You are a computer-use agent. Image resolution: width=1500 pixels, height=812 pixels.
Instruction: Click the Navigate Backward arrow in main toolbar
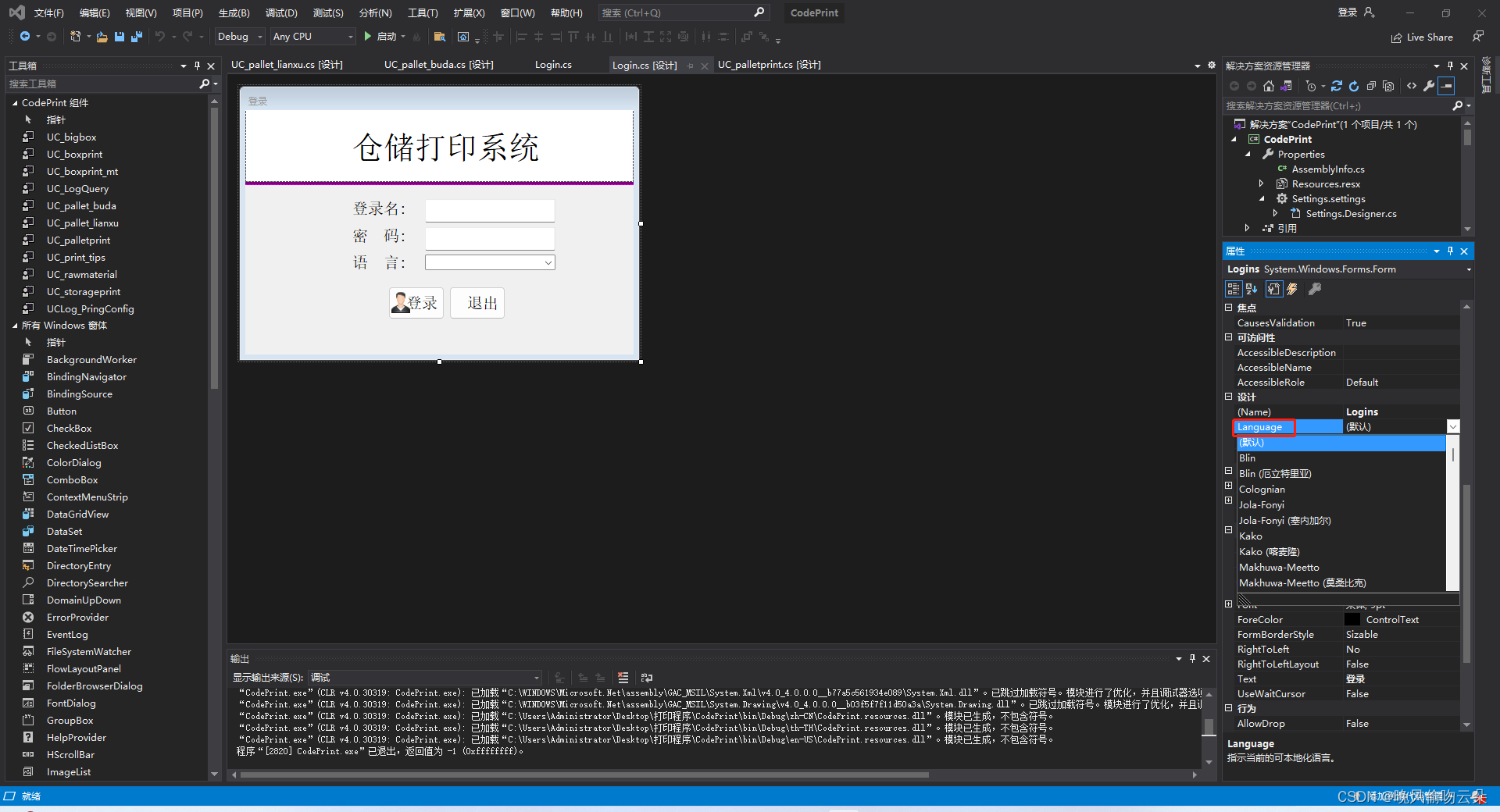(25, 37)
